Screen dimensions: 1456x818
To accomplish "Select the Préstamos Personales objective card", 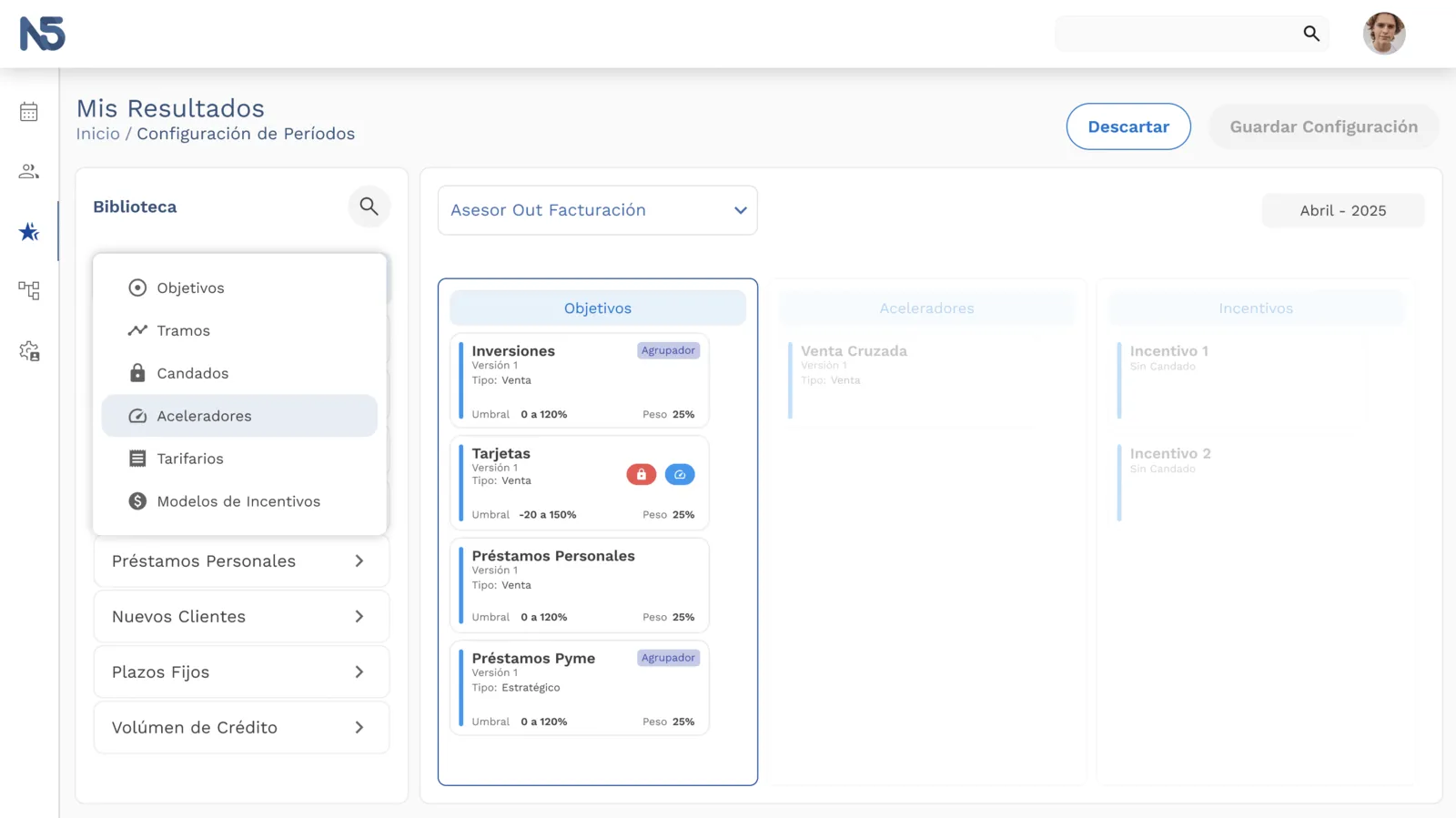I will [x=580, y=585].
